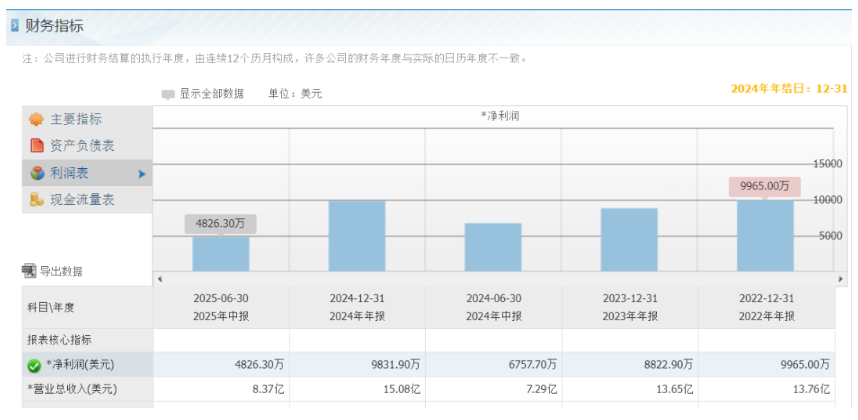This screenshot has width=858, height=420.
Task: Click the 现金流量表 coins icon
Action: pos(36,200)
